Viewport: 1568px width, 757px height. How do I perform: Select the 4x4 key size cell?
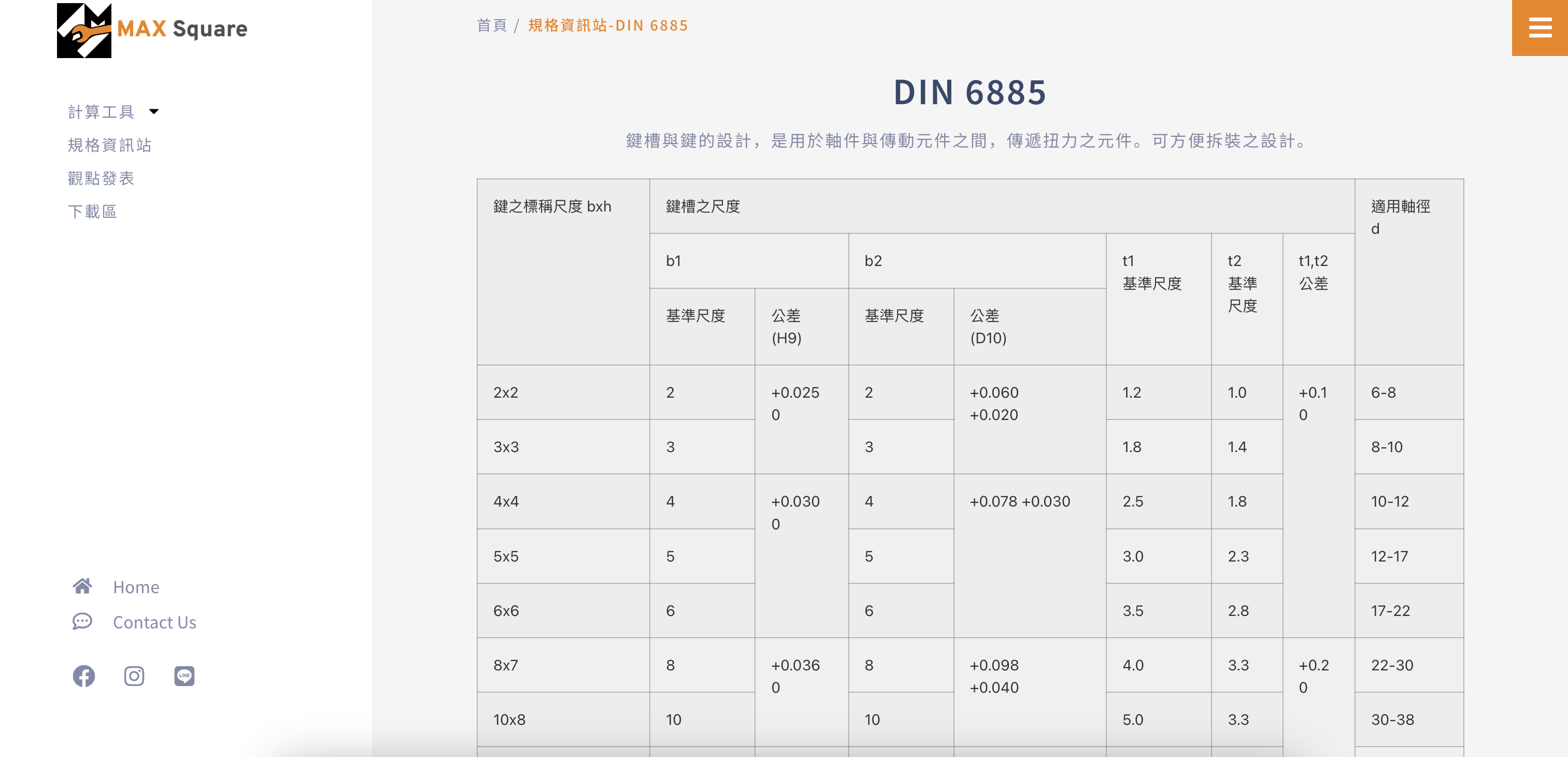point(563,501)
